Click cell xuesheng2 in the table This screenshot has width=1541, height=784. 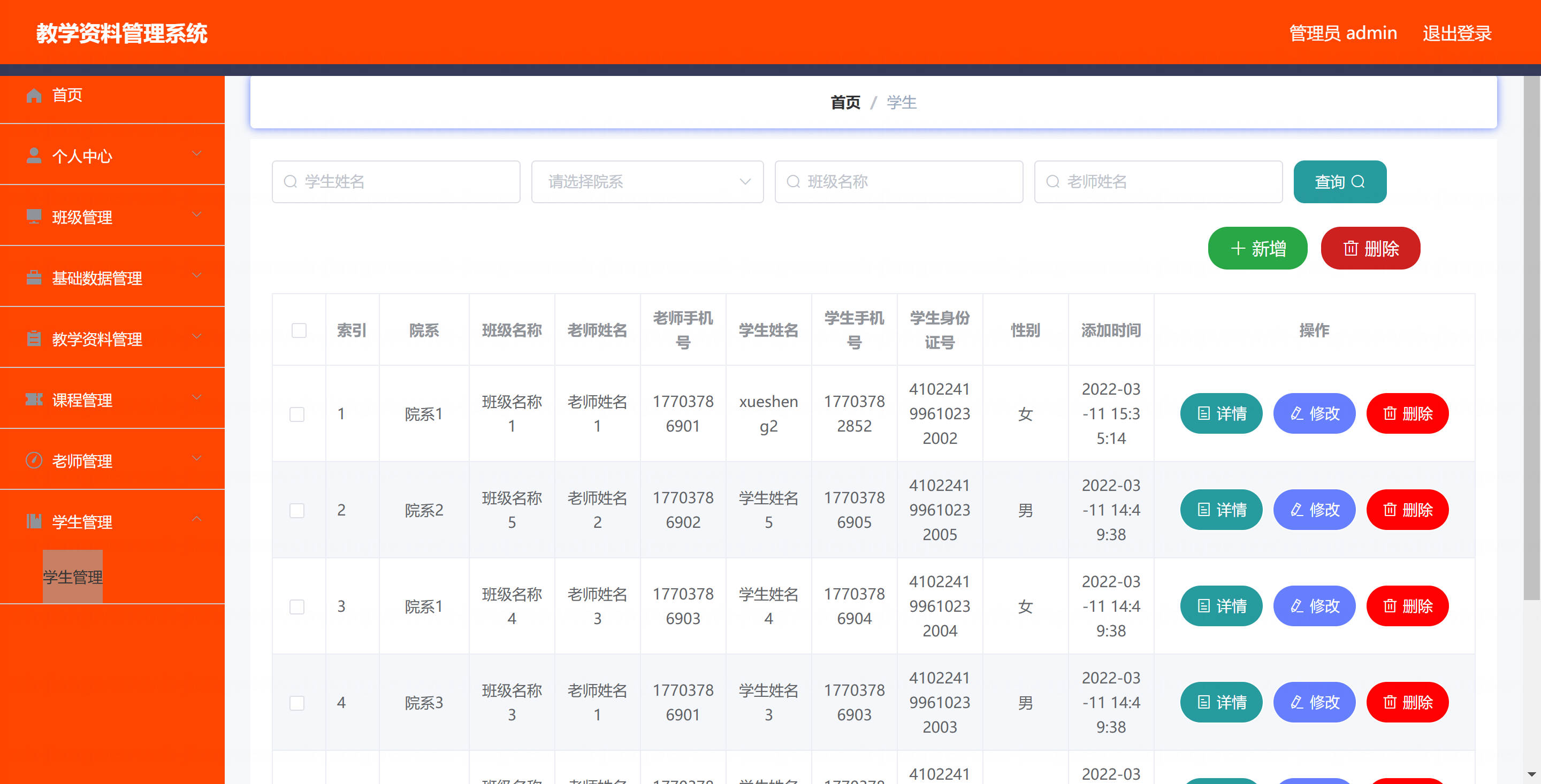tap(769, 414)
